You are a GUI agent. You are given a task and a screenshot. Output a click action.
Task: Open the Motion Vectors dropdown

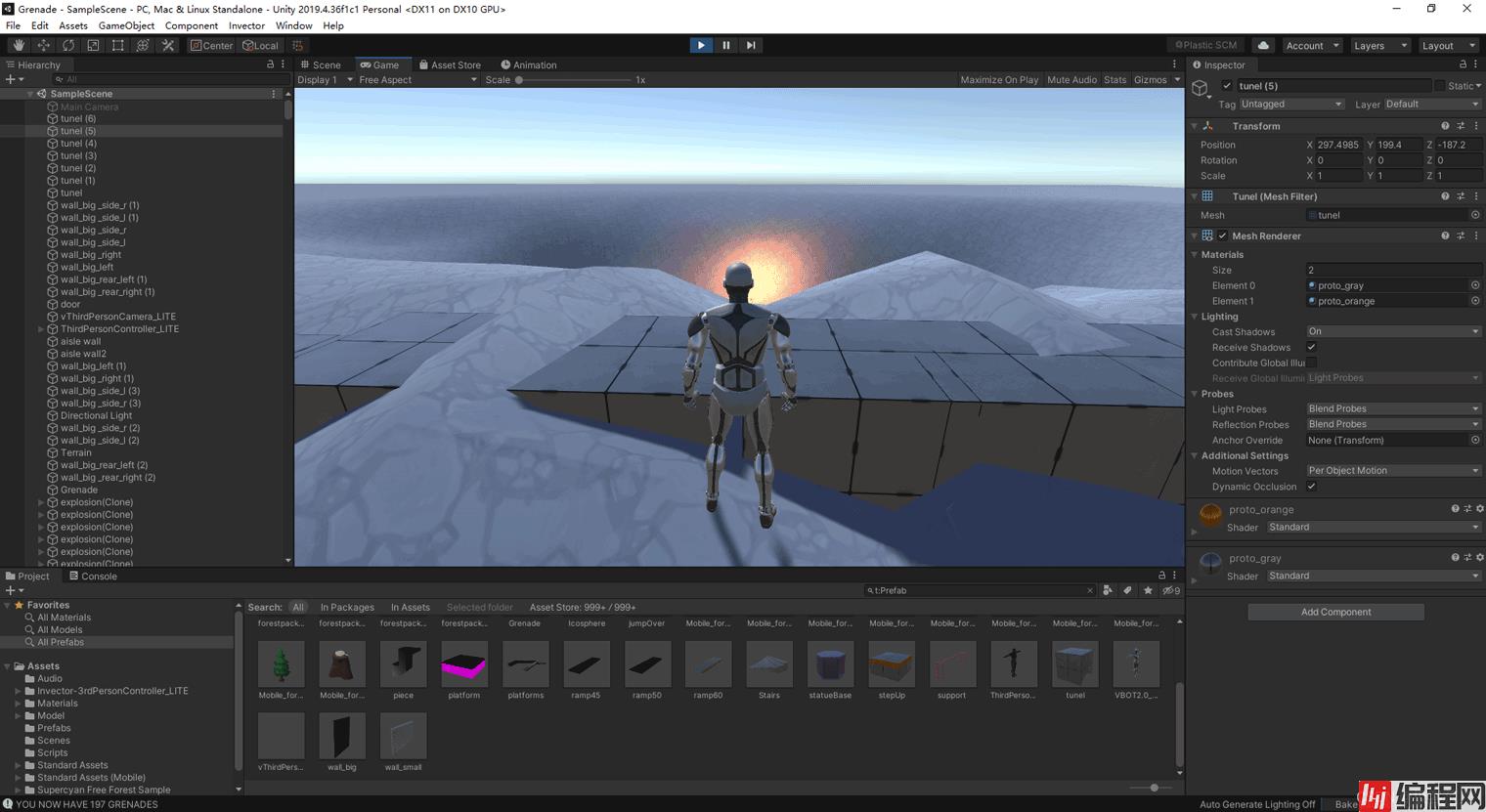[x=1393, y=470]
